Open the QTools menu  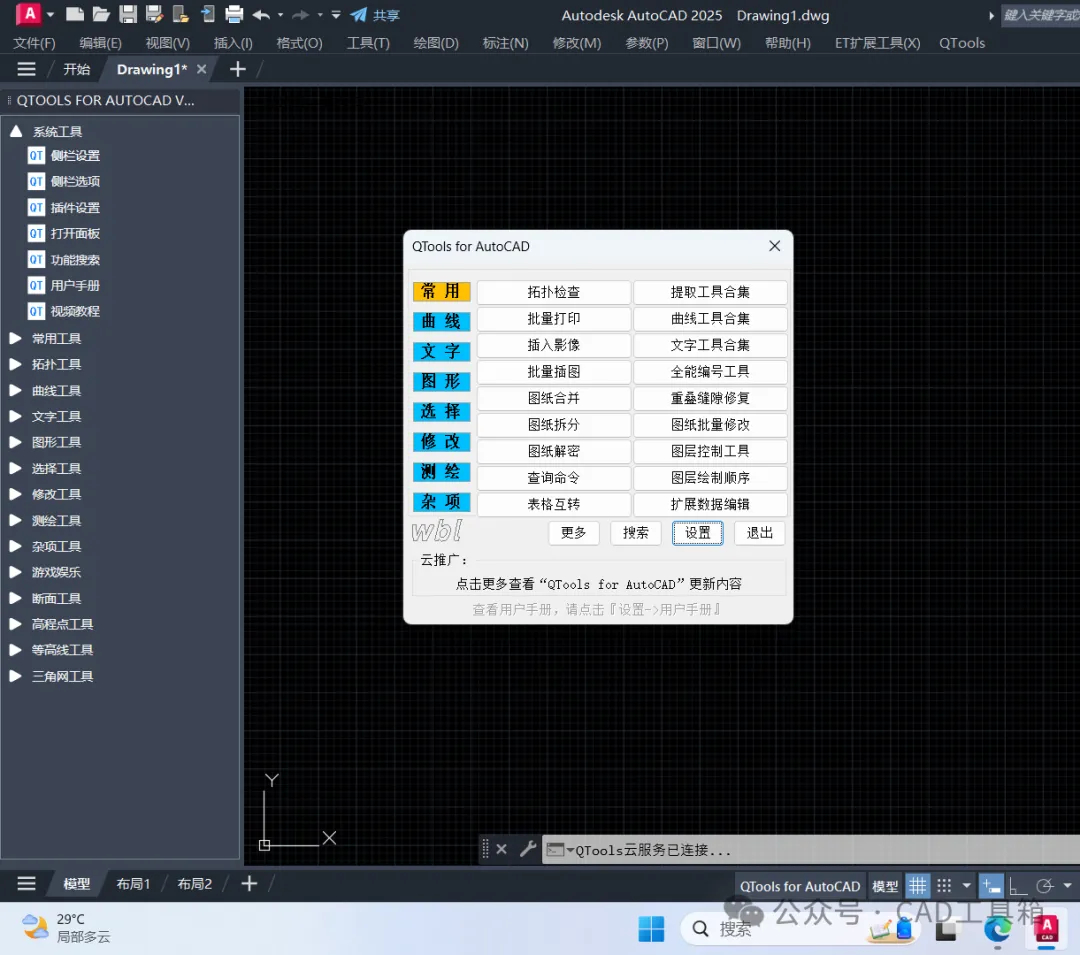[x=962, y=43]
